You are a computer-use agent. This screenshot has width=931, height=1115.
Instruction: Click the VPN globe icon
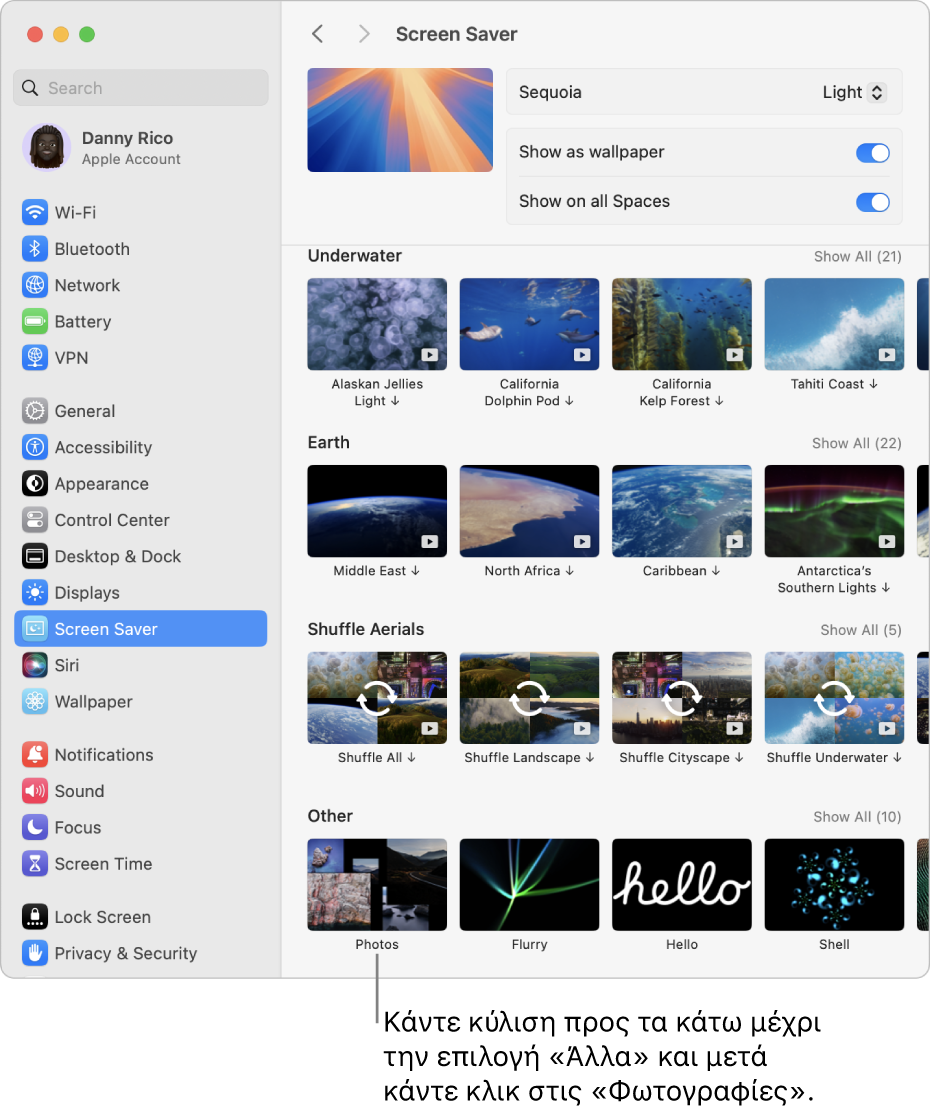tap(35, 357)
